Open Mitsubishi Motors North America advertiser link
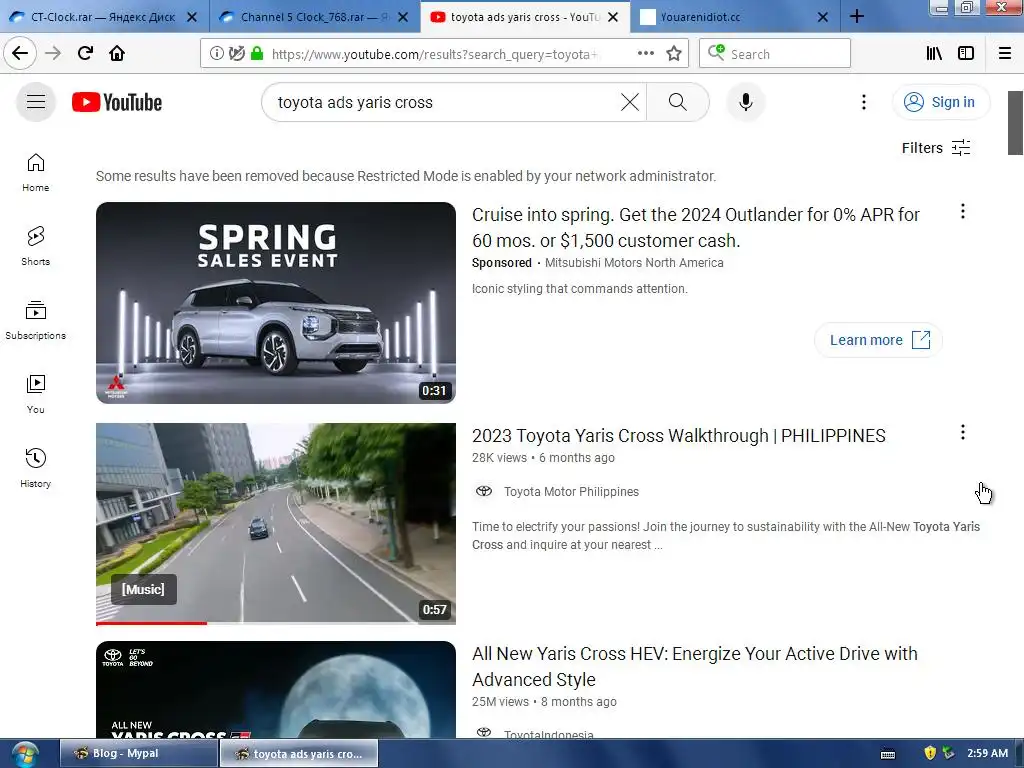 (634, 263)
